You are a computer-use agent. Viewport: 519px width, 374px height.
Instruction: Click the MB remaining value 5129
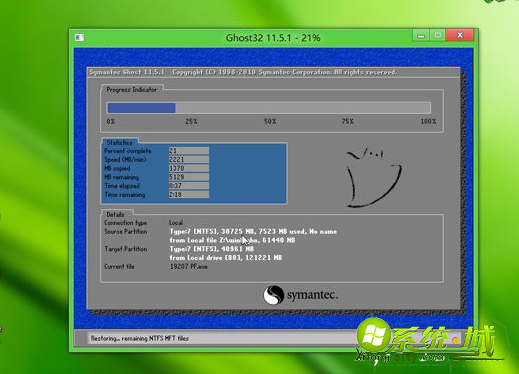[189, 177]
